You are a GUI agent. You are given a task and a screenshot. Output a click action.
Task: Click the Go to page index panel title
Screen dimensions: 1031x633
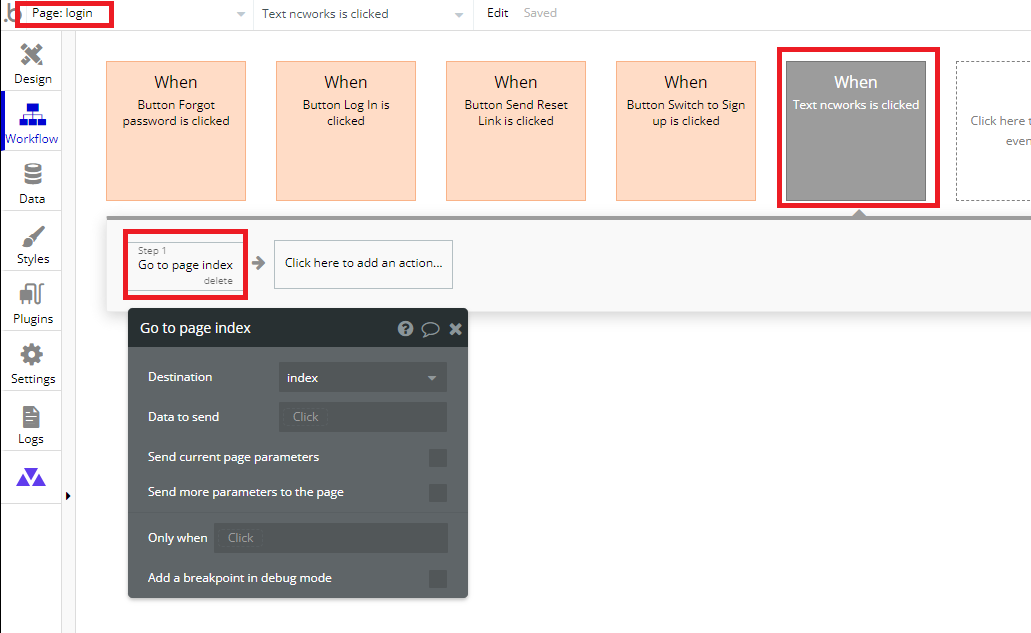click(195, 328)
